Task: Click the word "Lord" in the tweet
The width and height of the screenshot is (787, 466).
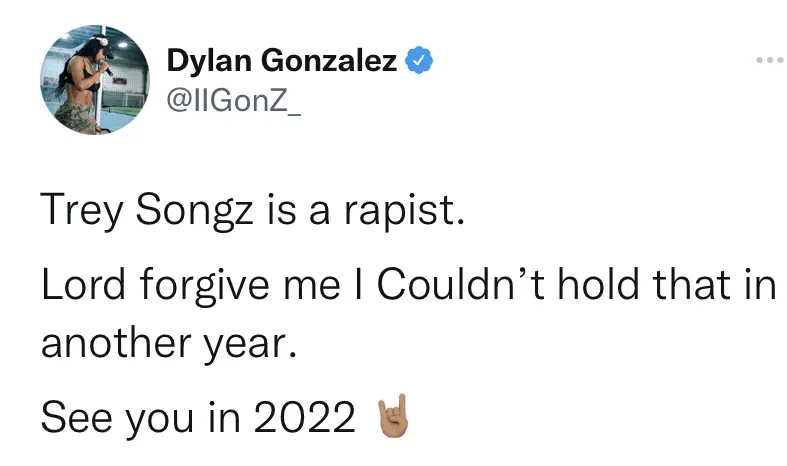Action: pyautogui.click(x=84, y=286)
